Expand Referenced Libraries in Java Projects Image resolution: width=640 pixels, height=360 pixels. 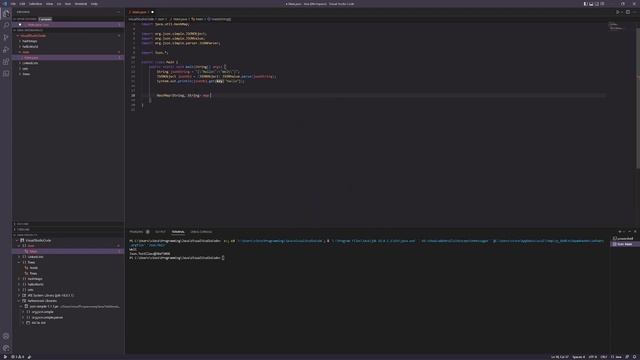coord(41,301)
